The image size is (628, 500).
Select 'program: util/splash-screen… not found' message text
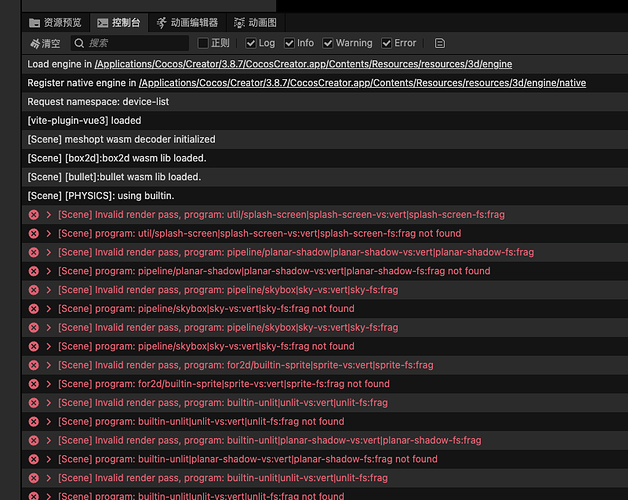[260, 234]
